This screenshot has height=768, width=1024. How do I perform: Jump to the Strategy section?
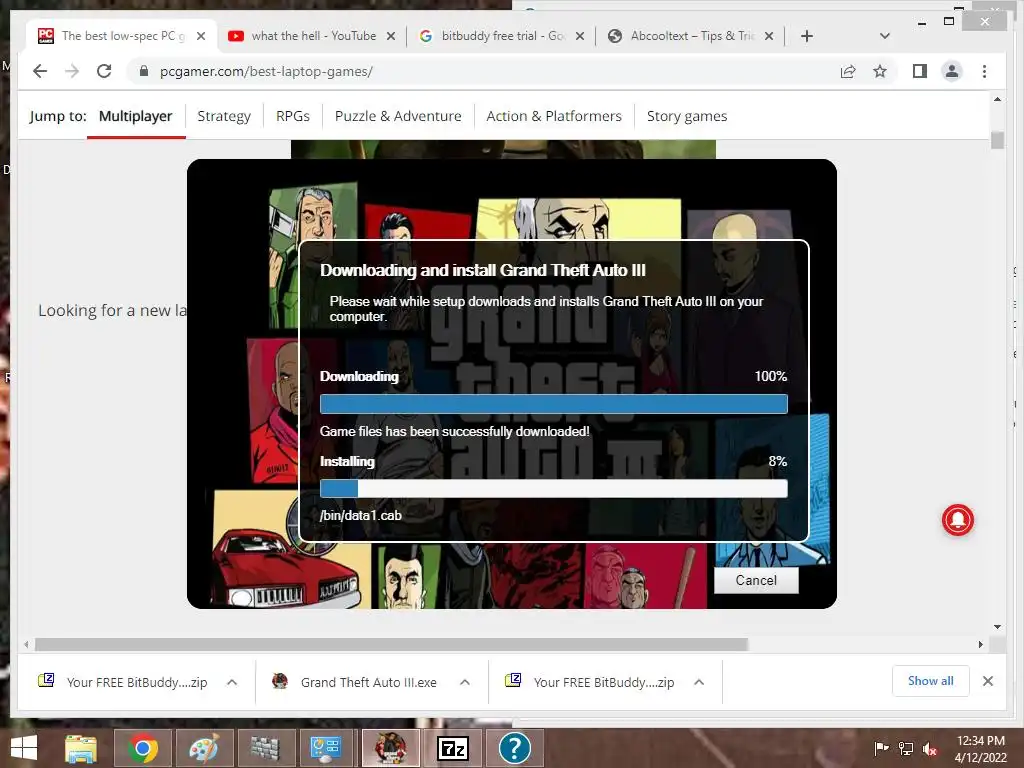224,116
